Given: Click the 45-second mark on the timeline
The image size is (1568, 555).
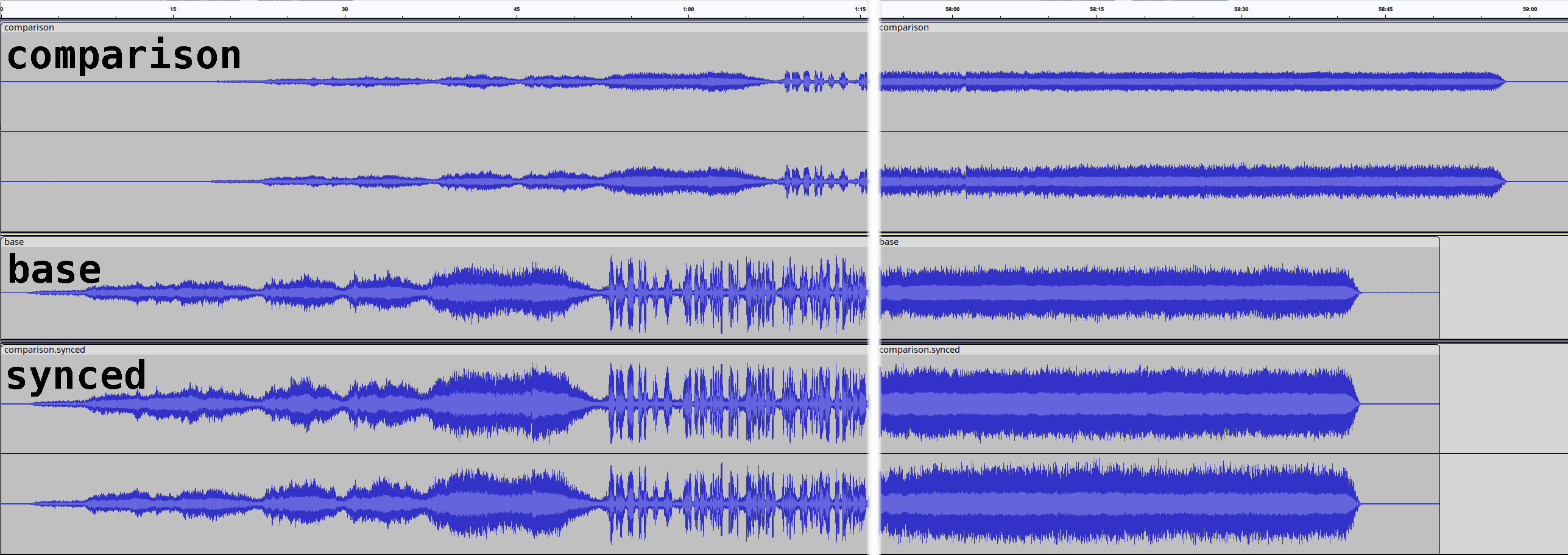Looking at the screenshot, I should click(x=517, y=9).
